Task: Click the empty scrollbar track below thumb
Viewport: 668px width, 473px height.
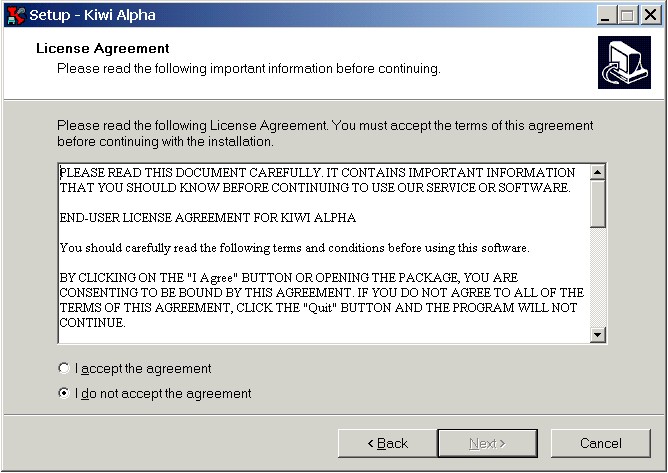Action: pyautogui.click(x=598, y=277)
